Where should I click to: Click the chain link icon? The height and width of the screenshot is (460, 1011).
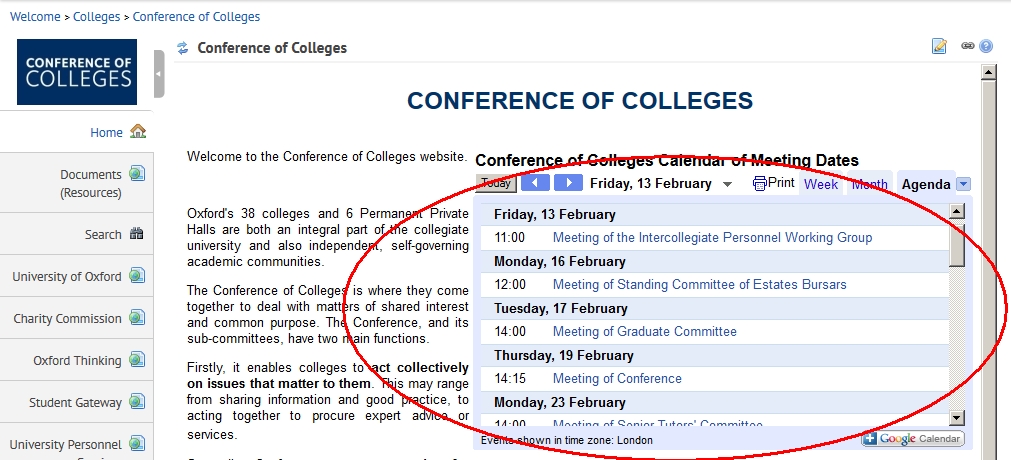coord(968,46)
